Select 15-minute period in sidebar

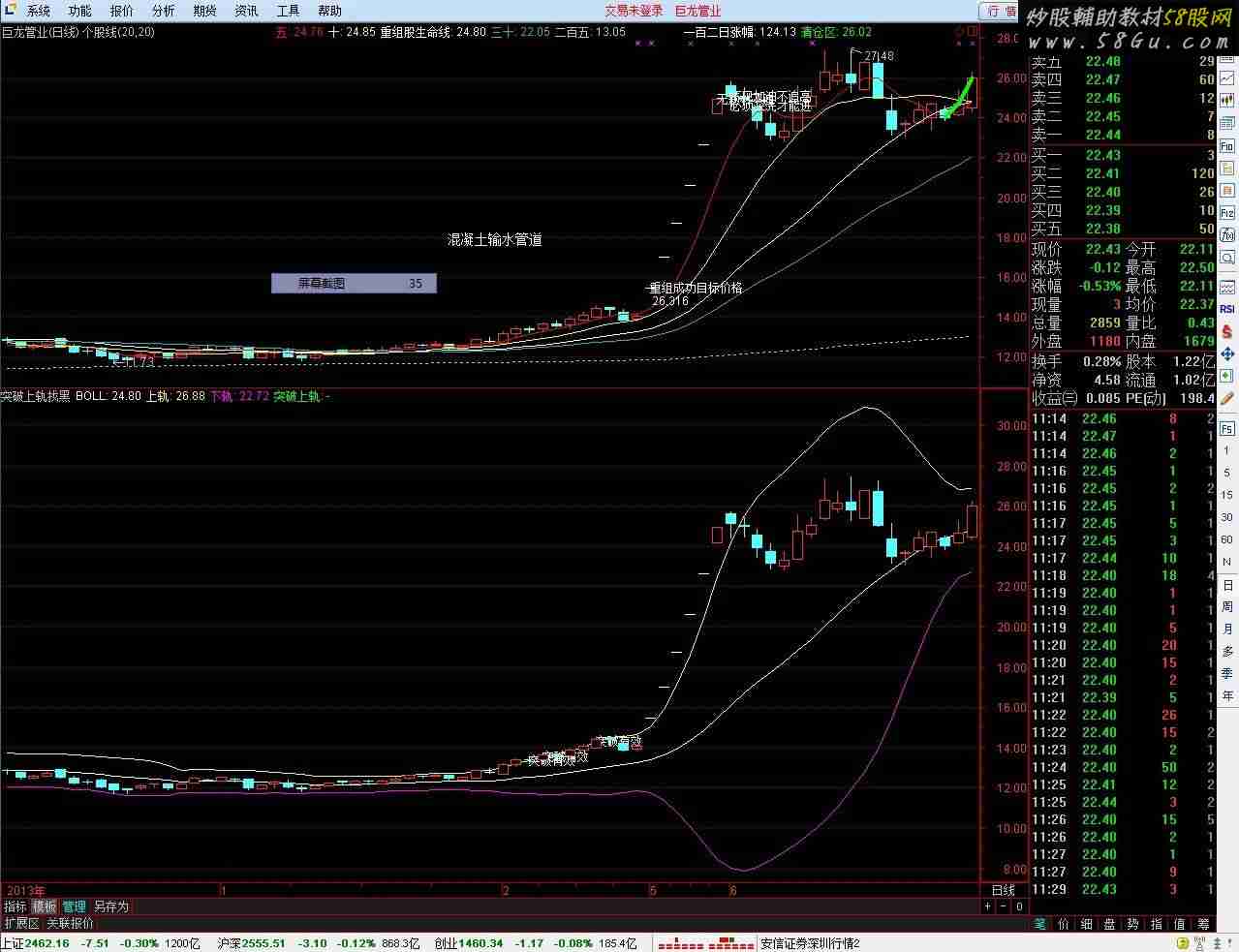[x=1227, y=495]
